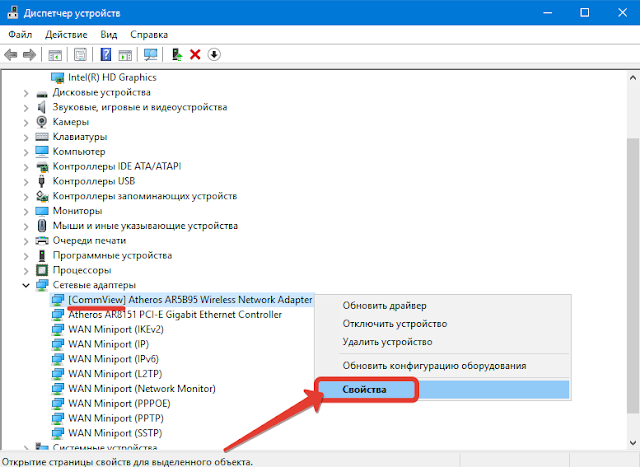Open the Вид menu
Screen dimensions: 640x467
(109, 35)
